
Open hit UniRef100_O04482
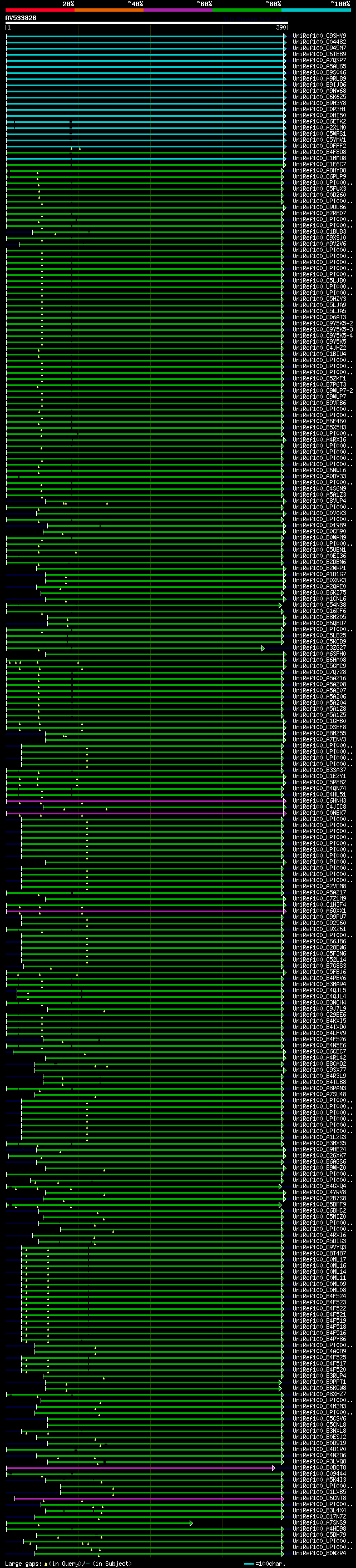coord(319,42)
